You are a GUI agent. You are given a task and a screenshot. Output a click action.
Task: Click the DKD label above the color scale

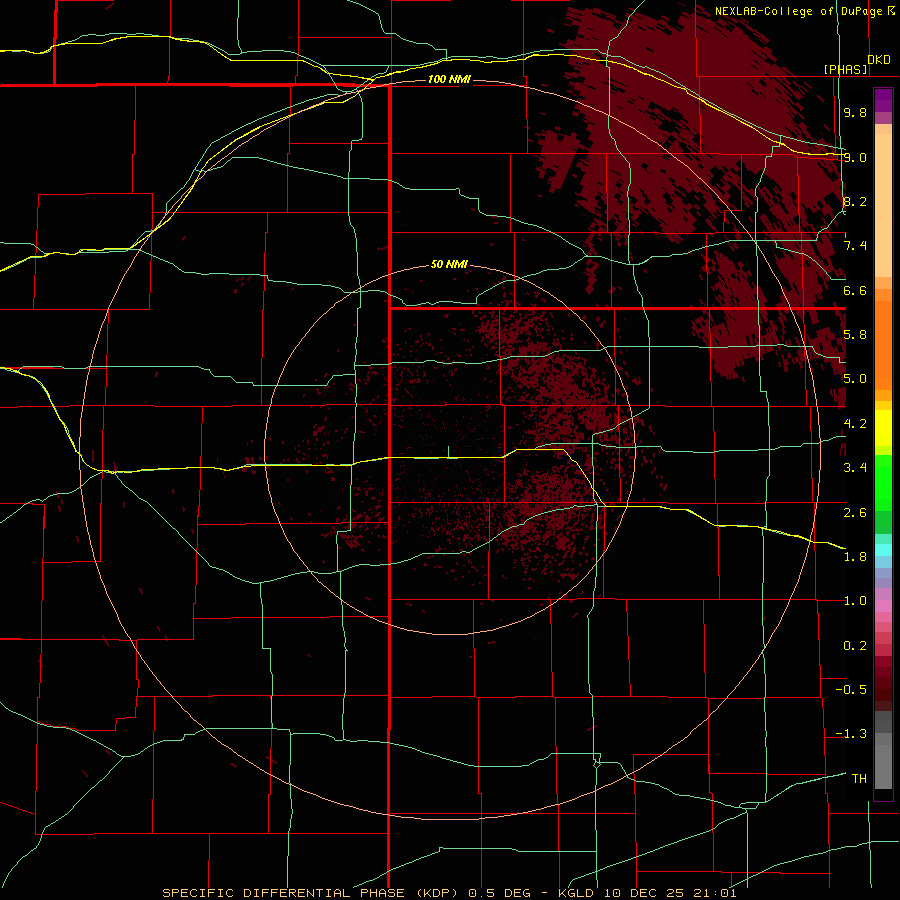878,59
